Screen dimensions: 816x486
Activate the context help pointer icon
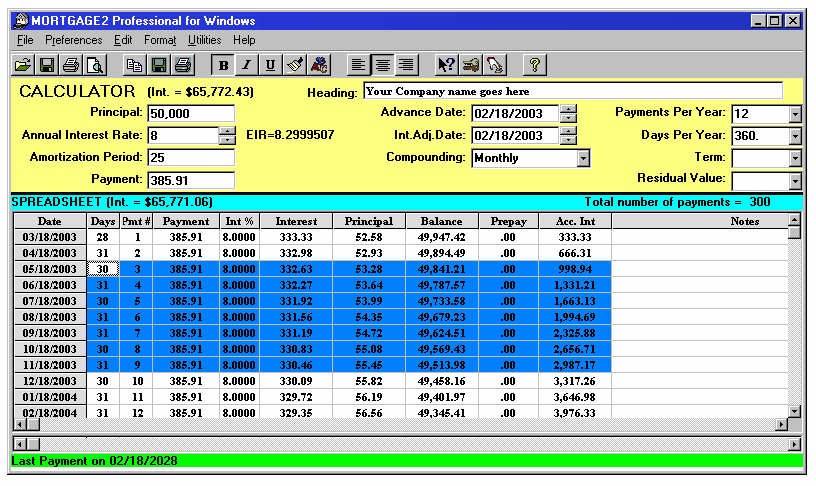pos(446,65)
